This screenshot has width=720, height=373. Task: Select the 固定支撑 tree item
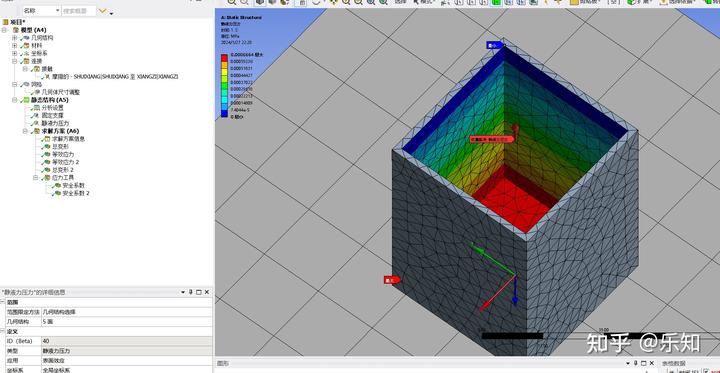pyautogui.click(x=52, y=116)
